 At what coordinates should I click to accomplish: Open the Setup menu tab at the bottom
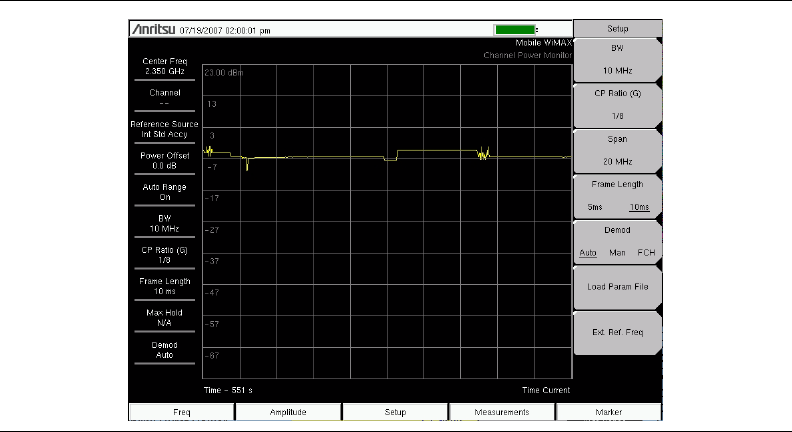point(395,412)
